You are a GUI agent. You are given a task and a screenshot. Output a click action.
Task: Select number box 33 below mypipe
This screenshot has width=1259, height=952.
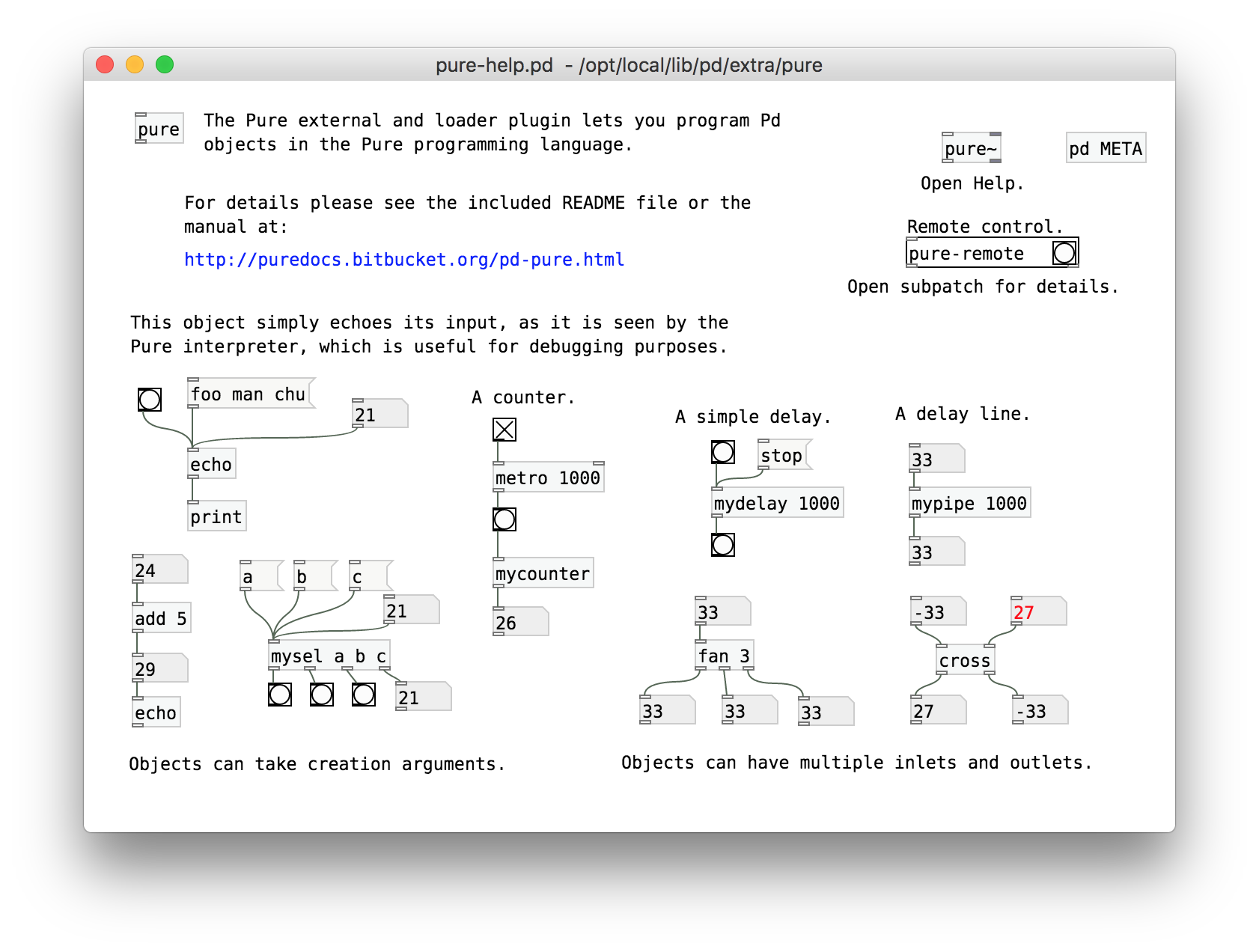937,552
